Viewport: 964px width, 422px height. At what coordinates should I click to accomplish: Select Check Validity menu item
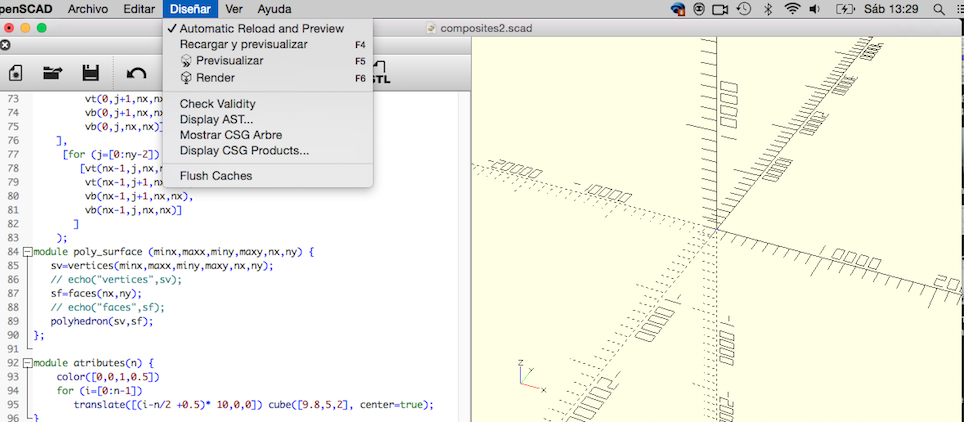click(268, 104)
